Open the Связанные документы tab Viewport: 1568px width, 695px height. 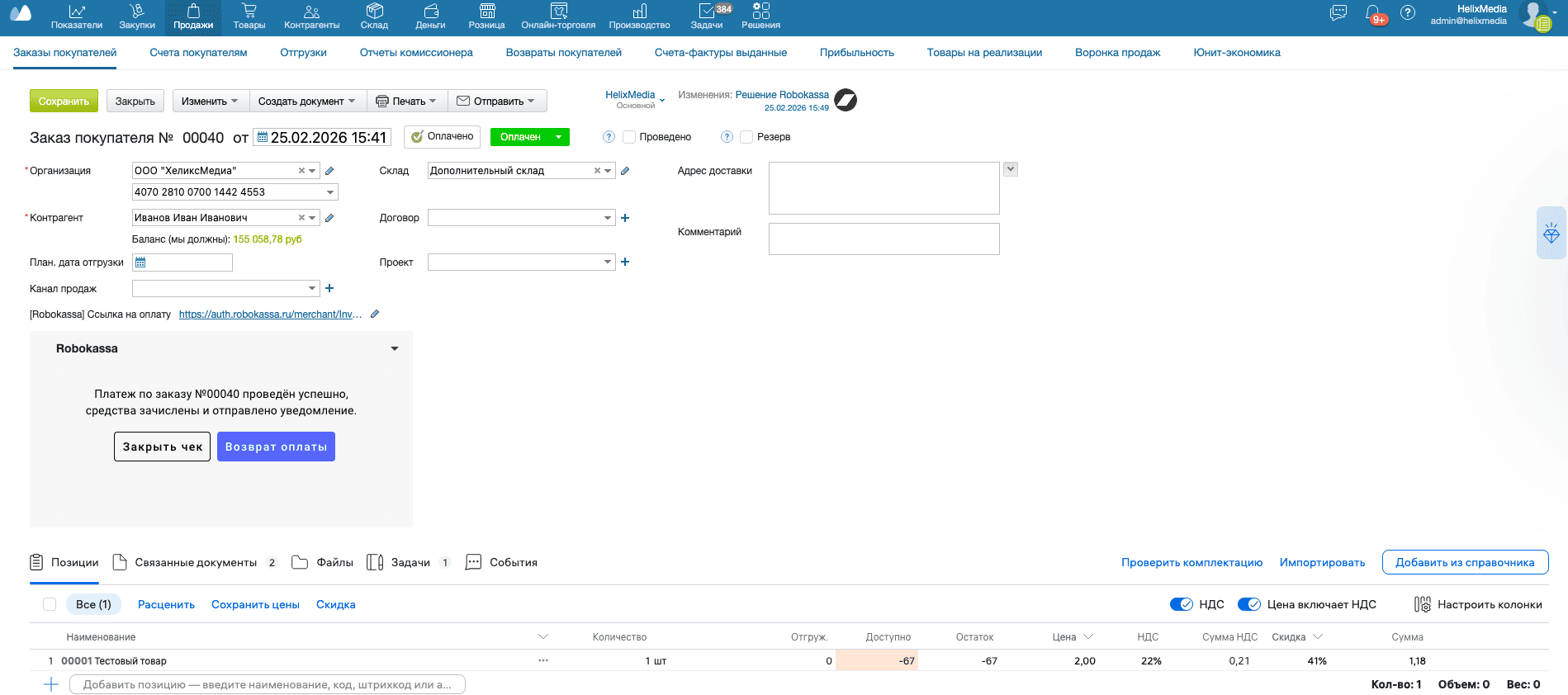pos(196,563)
